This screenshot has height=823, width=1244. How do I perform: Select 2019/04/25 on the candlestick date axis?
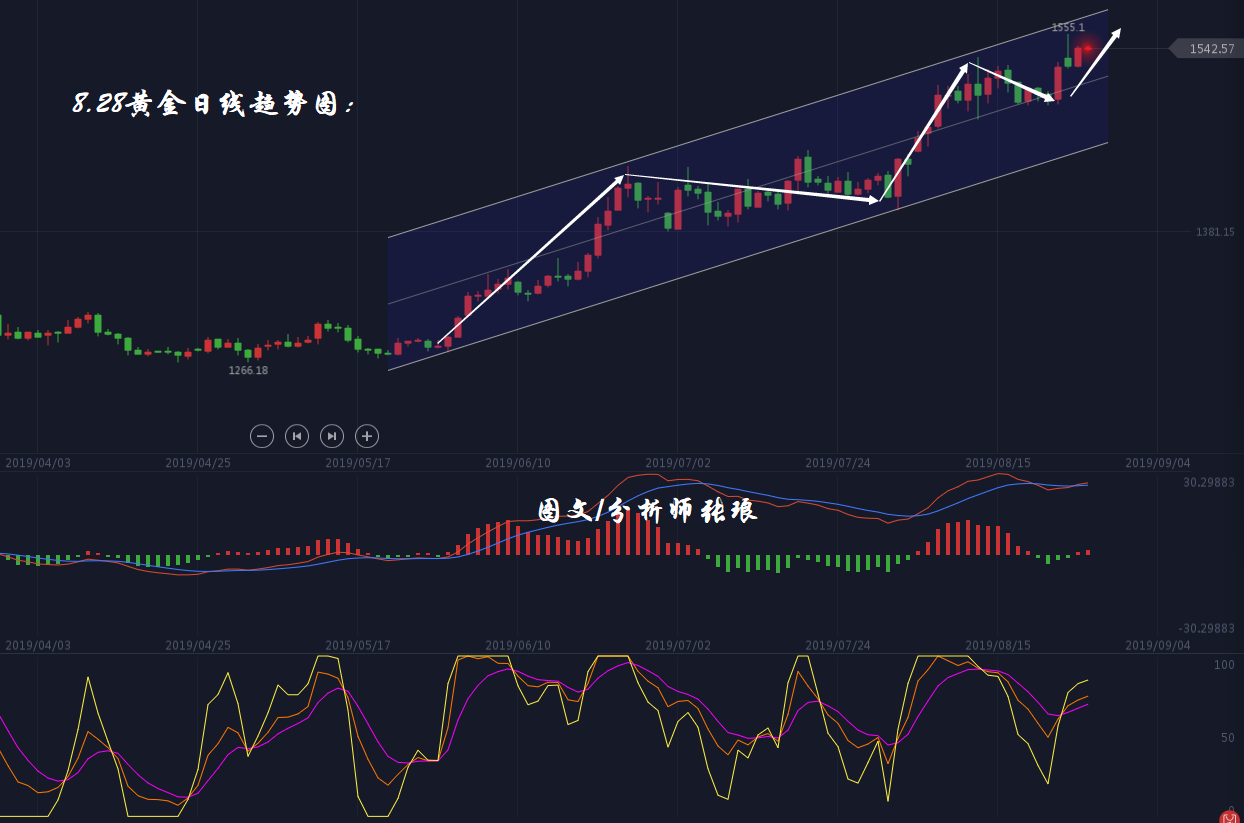tap(198, 463)
